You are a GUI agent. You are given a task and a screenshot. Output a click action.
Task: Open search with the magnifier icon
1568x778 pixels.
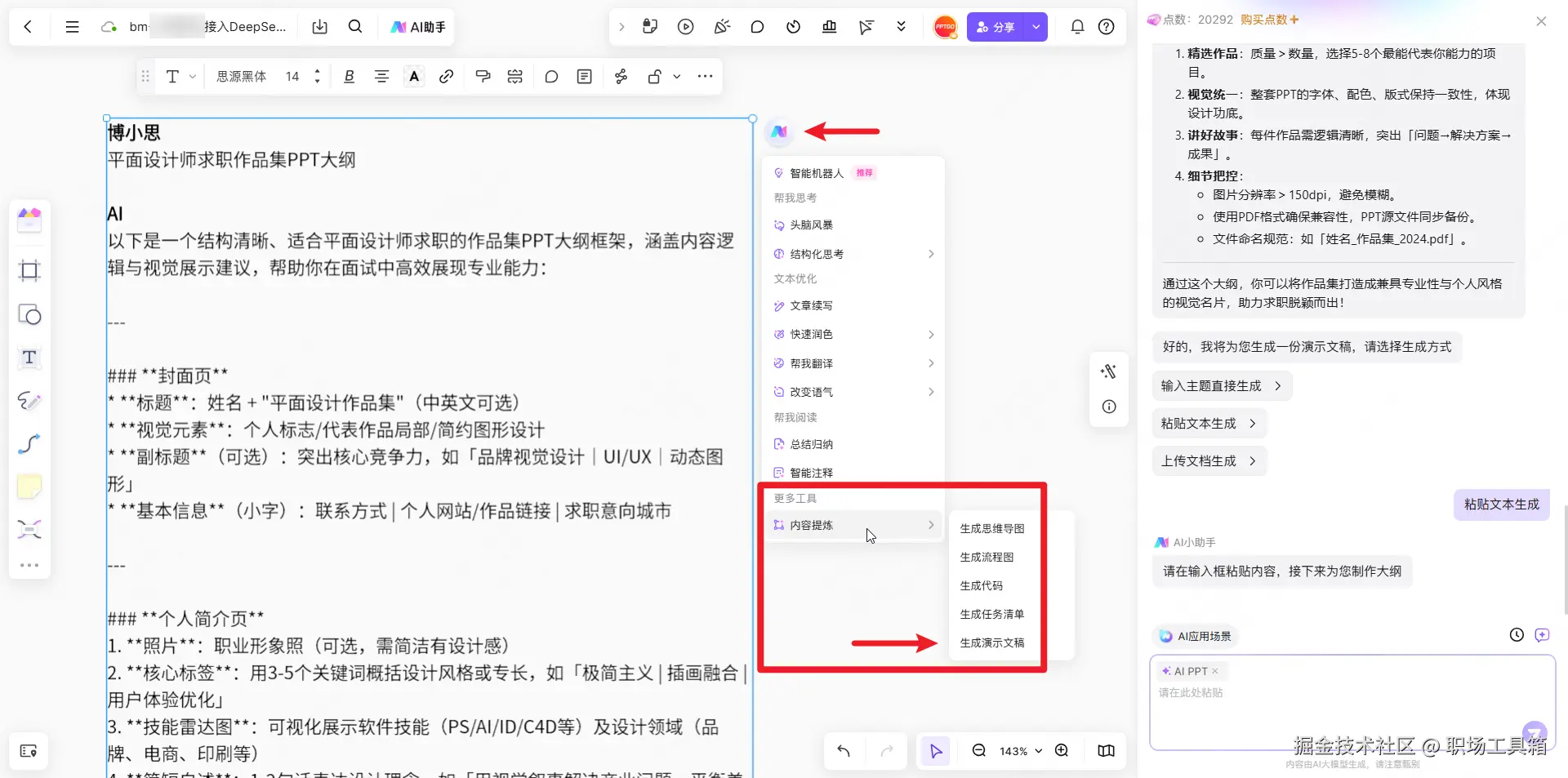pyautogui.click(x=355, y=27)
